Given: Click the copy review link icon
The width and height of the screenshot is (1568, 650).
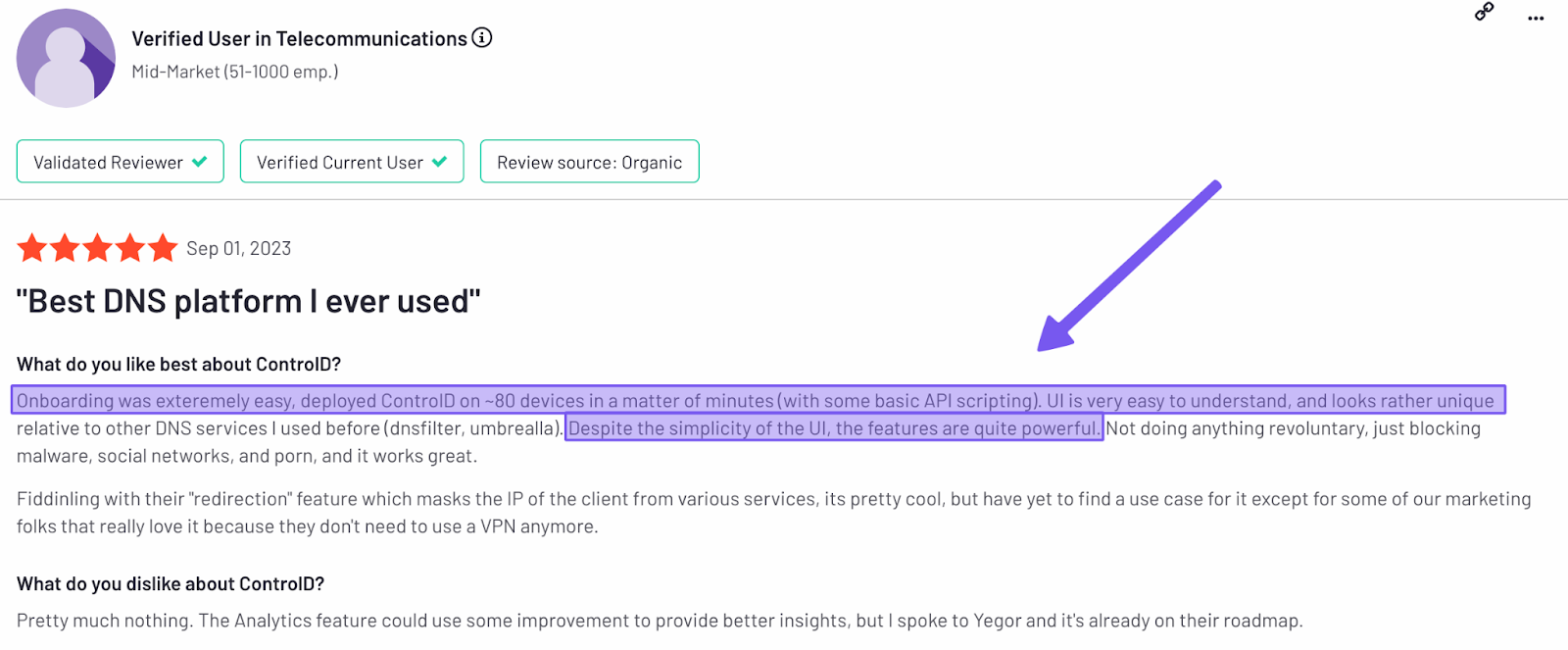Looking at the screenshot, I should 1485,12.
